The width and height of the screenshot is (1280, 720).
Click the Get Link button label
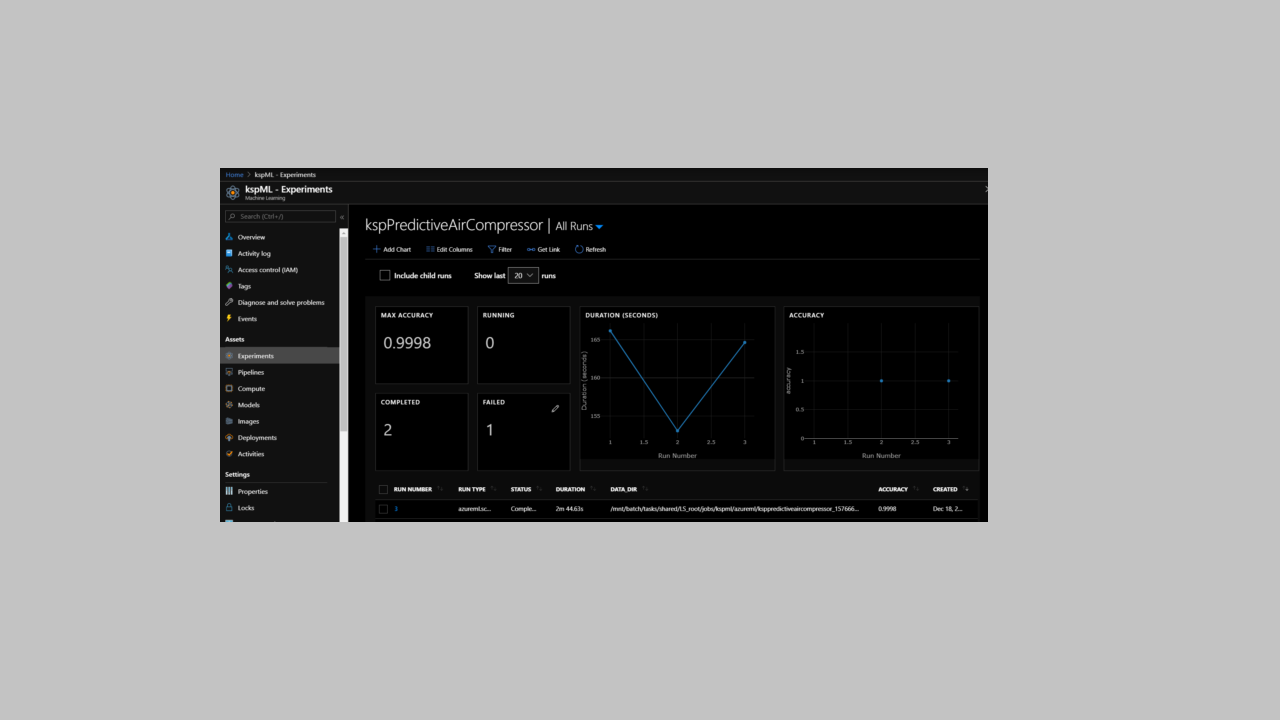pos(549,249)
